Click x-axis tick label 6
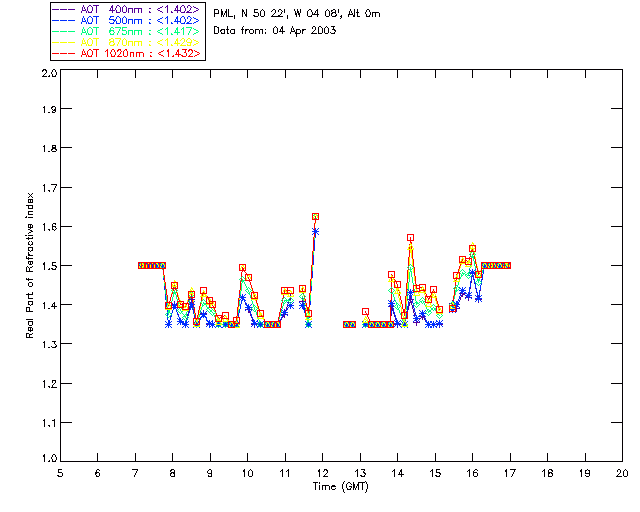The height and width of the screenshot is (512, 640). (98, 473)
